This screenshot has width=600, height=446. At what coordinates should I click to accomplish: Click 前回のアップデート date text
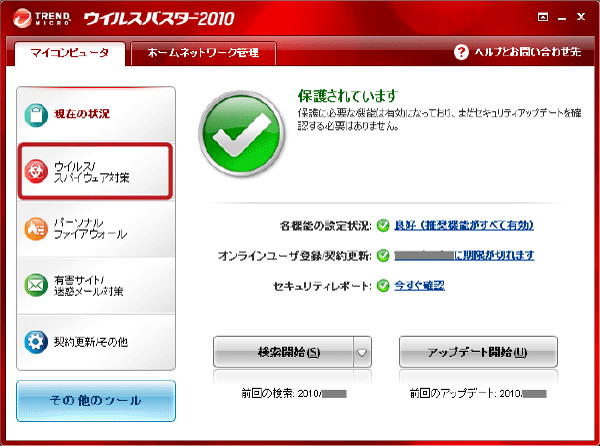(x=478, y=393)
